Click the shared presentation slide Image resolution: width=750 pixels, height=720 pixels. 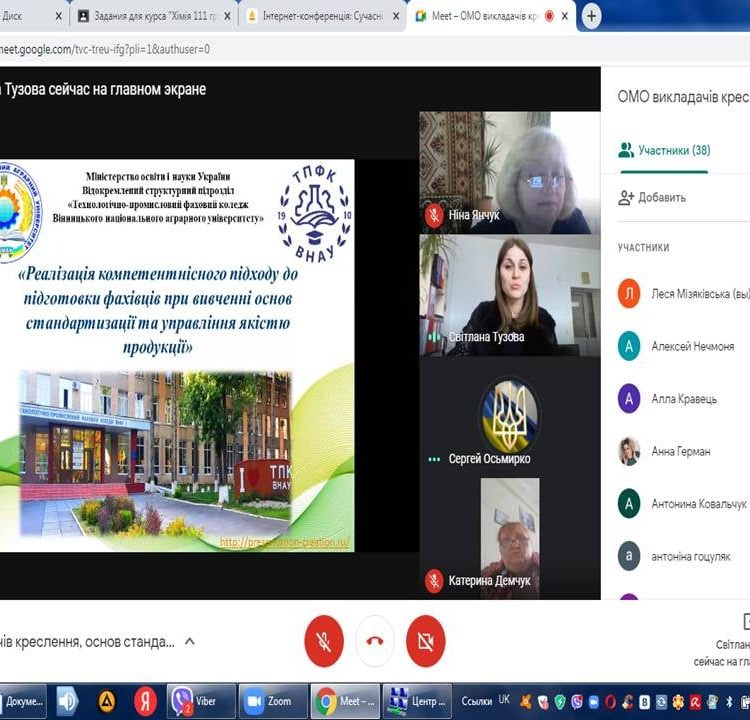tap(177, 355)
